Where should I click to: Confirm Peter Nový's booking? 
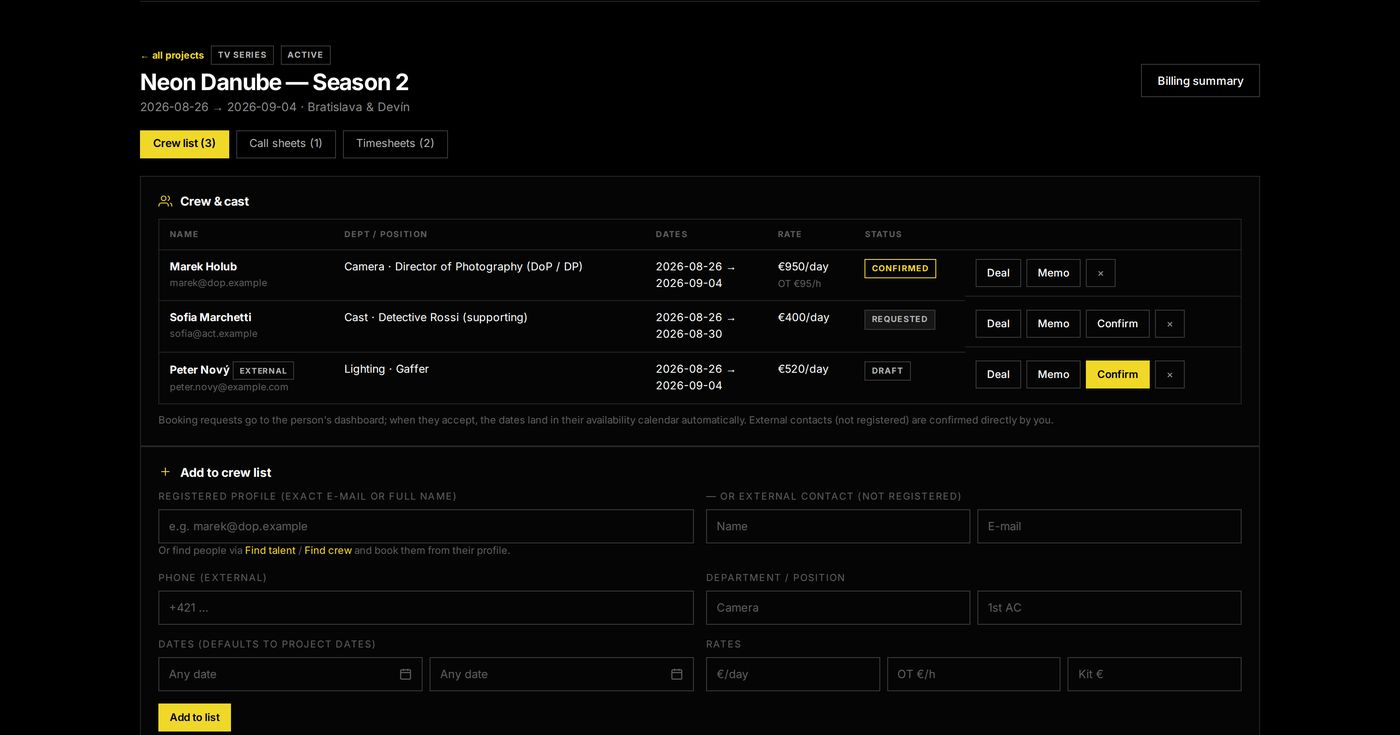tap(1117, 375)
